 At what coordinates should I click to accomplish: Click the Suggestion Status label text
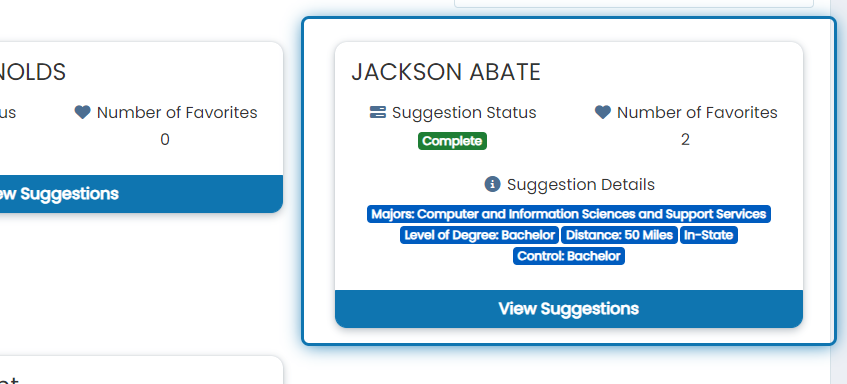(464, 112)
